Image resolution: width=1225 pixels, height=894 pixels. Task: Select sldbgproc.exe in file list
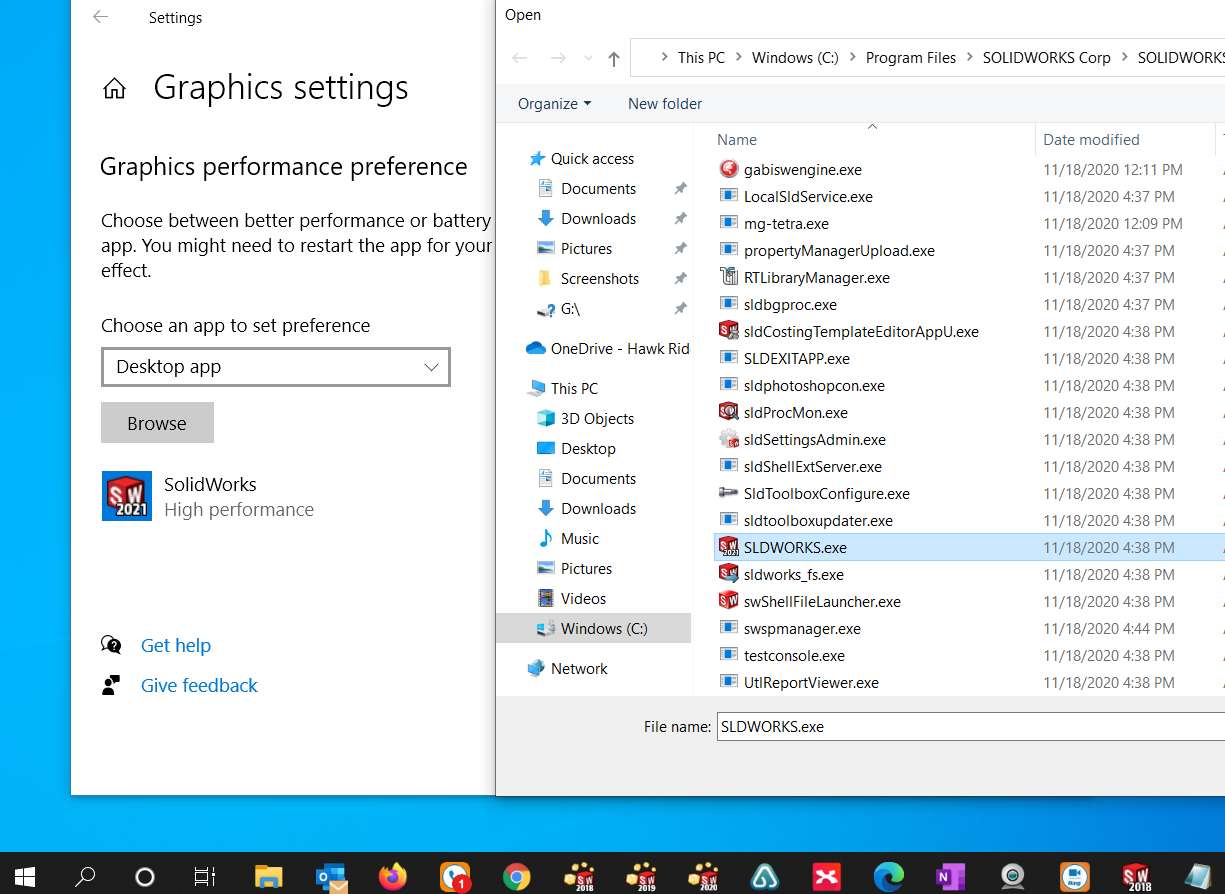click(x=790, y=305)
